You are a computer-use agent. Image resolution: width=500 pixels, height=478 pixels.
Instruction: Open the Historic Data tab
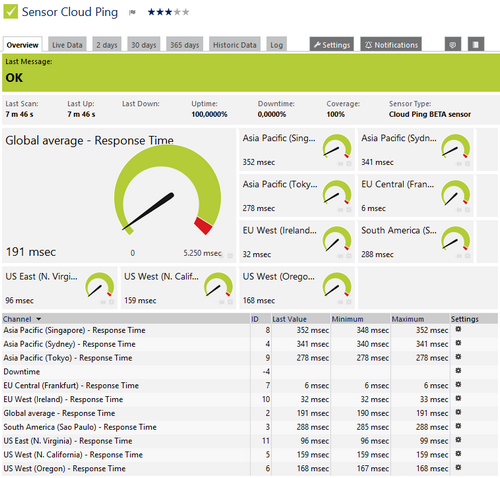[235, 45]
